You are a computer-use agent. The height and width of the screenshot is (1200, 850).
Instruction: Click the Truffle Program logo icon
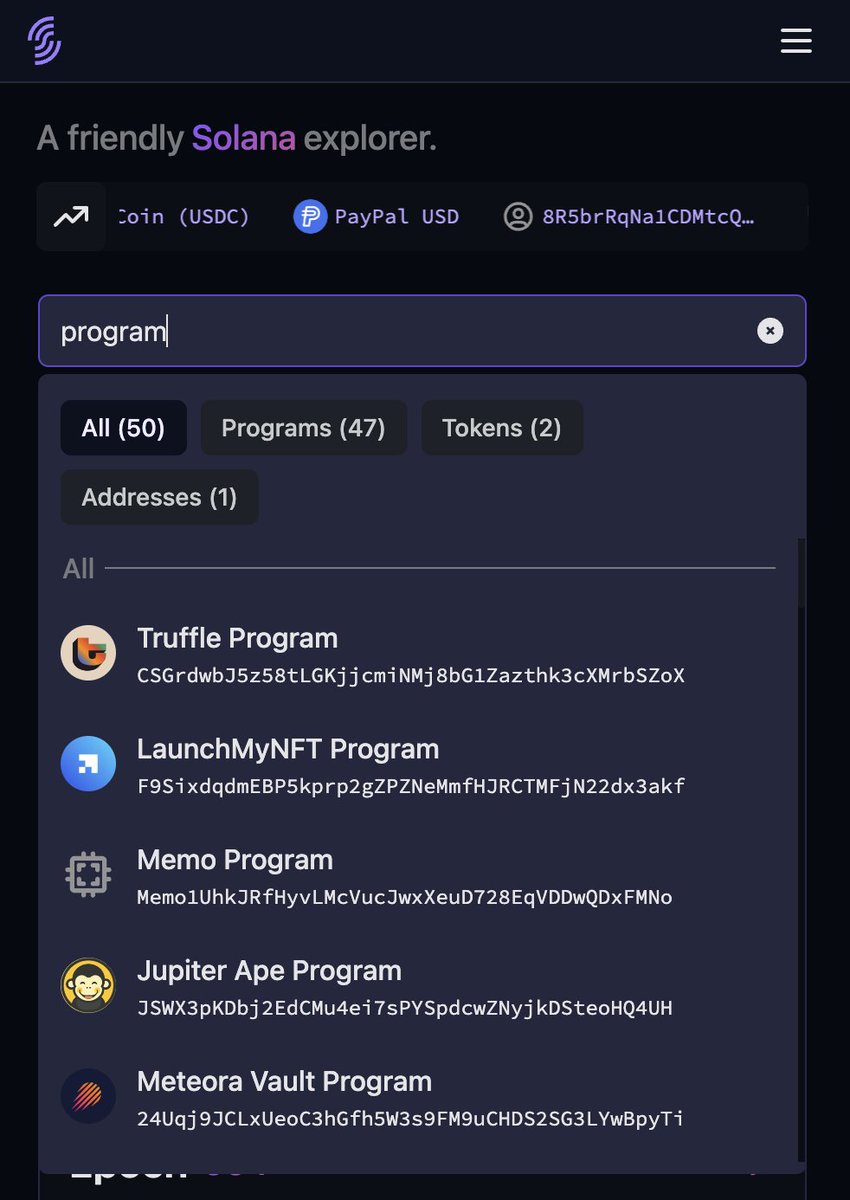pos(88,654)
